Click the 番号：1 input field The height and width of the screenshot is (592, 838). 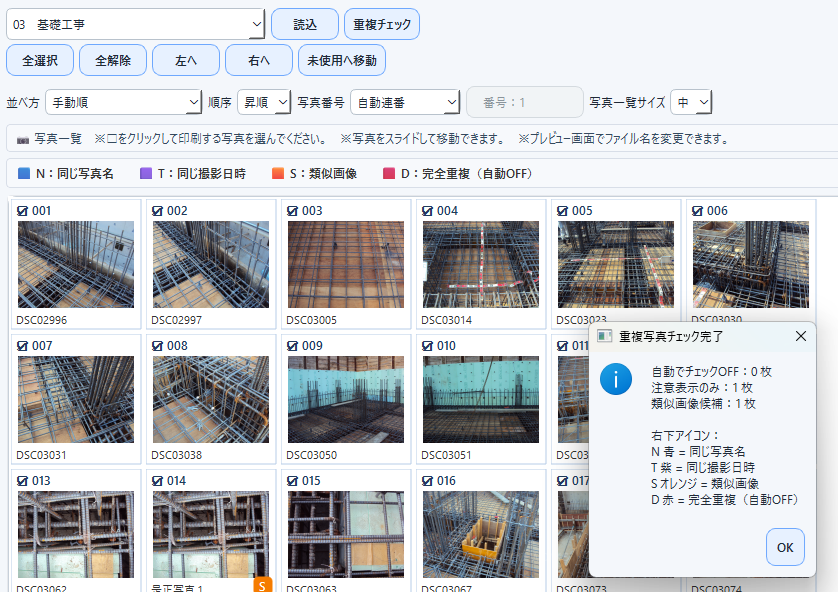(x=525, y=102)
